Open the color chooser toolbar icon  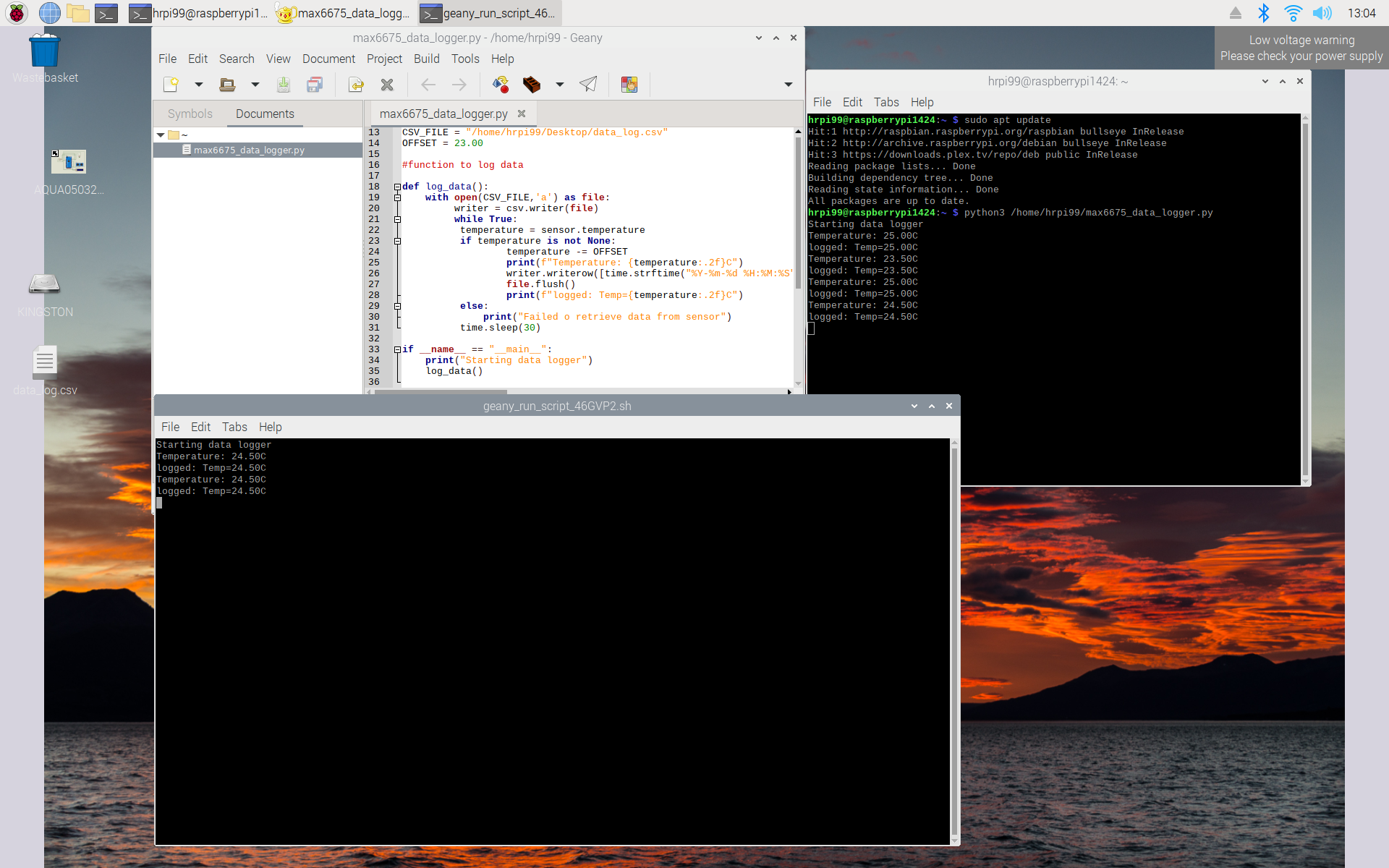(629, 85)
